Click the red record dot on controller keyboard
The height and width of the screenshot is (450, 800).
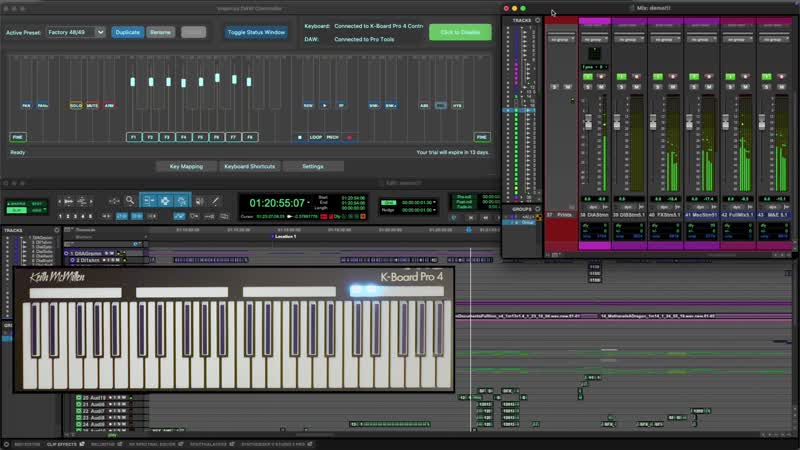[349, 137]
